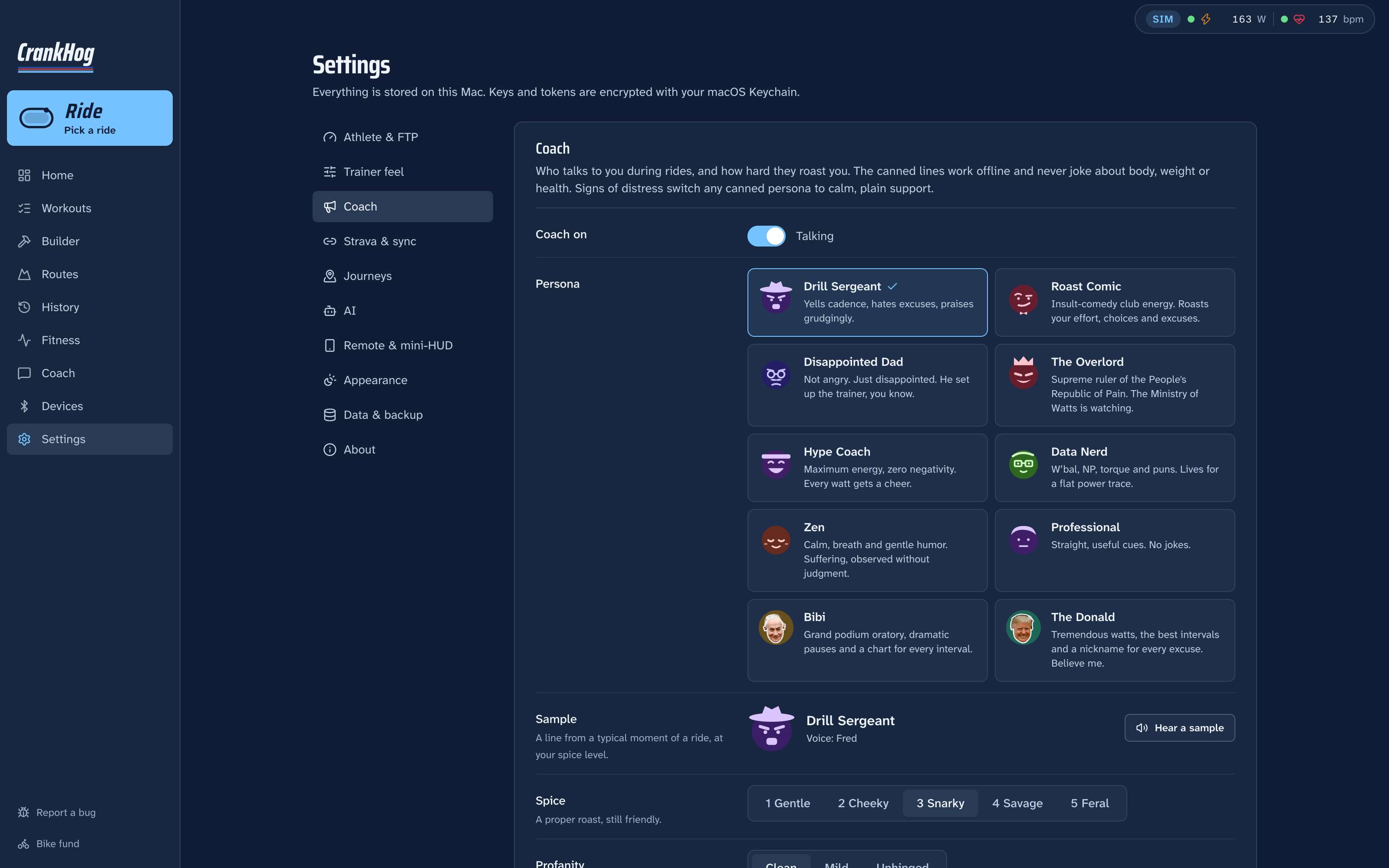The width and height of the screenshot is (1389, 868).
Task: Click the AI robot icon in settings list
Action: 329,311
